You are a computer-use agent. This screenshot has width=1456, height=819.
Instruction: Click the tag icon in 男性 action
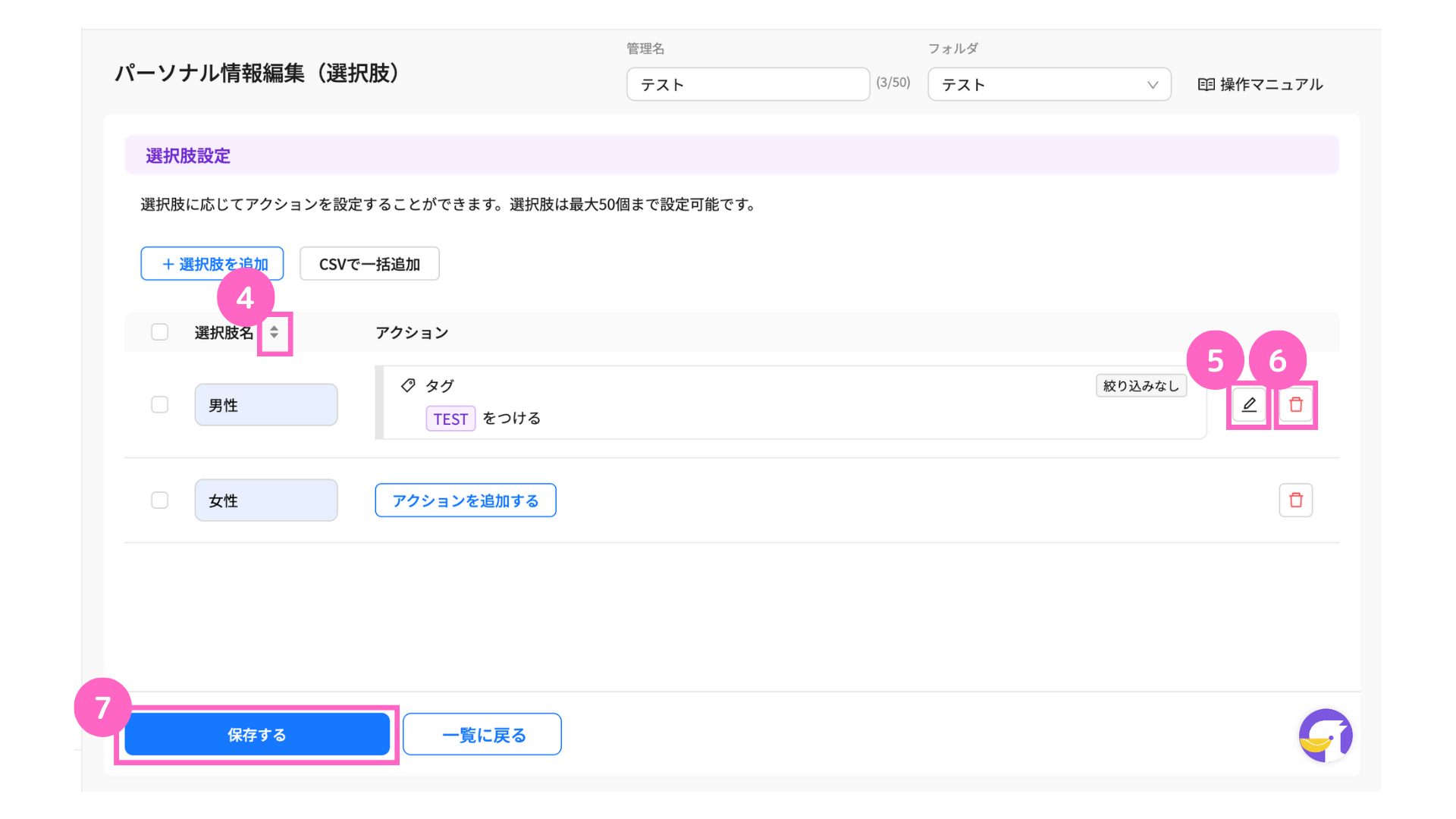(408, 385)
